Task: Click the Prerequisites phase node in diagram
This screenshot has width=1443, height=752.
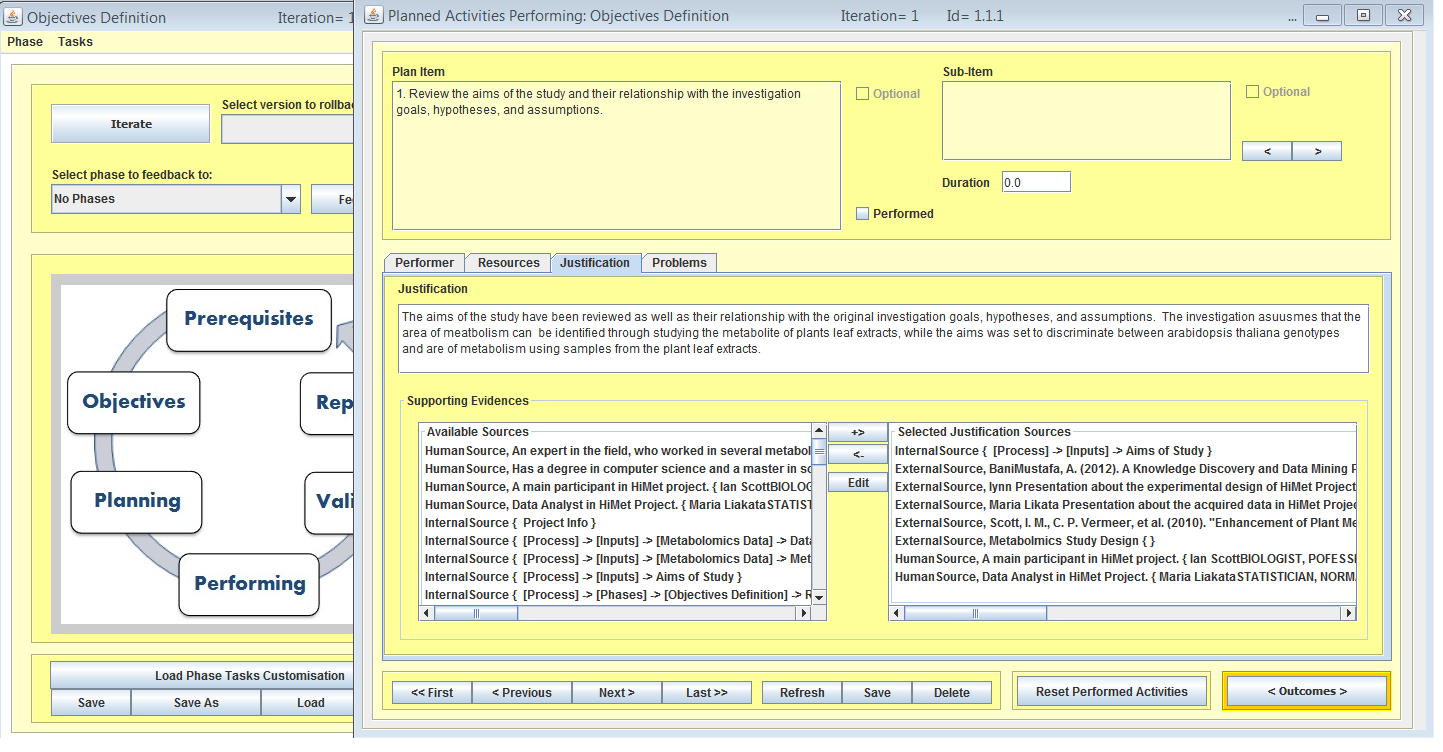Action: 248,320
